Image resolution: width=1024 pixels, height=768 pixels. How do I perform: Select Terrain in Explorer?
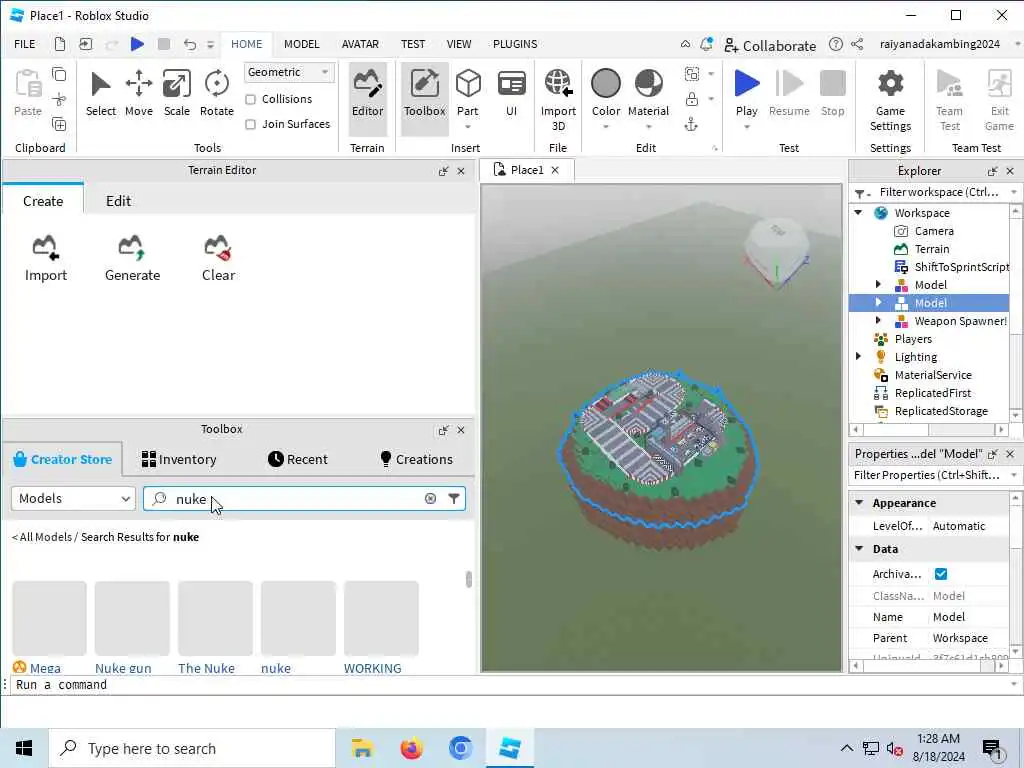(931, 249)
